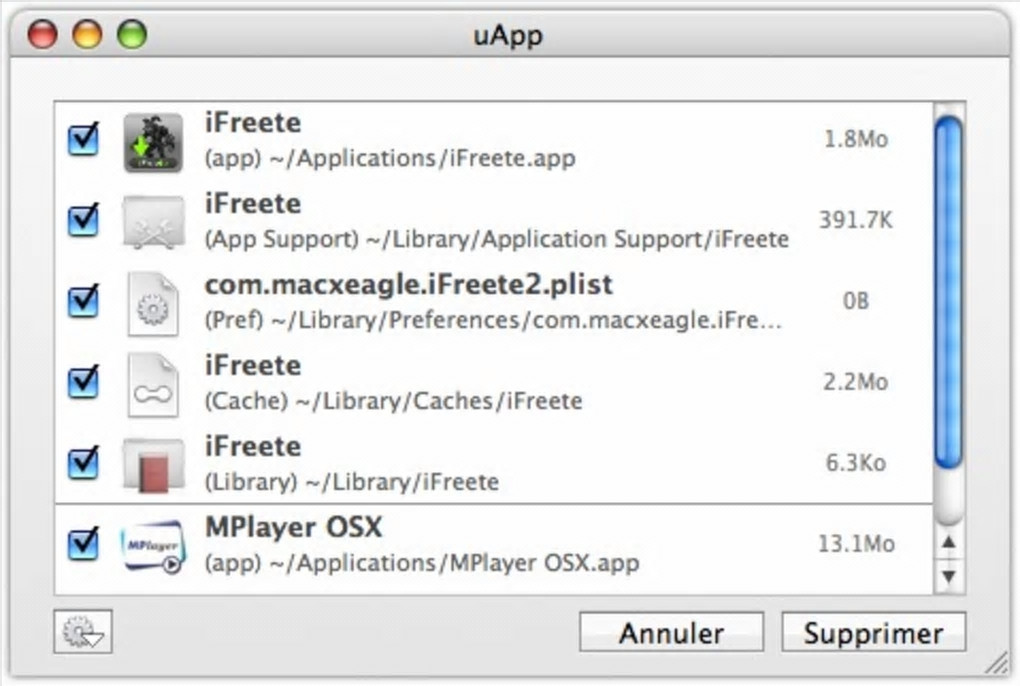This screenshot has width=1020, height=686.
Task: Click the window resize grip corner
Action: [995, 661]
